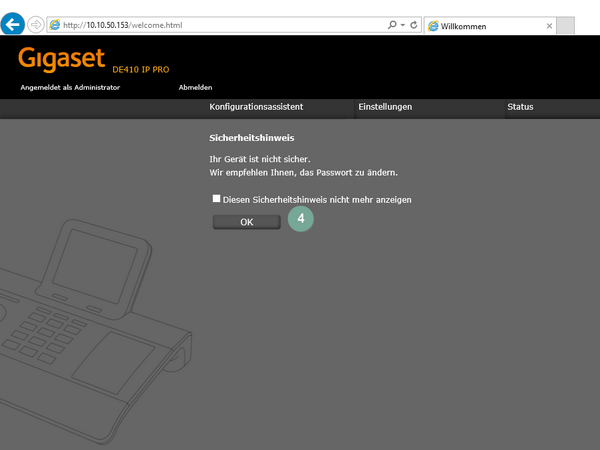Open the Einstellungen menu
The width and height of the screenshot is (600, 450).
(x=385, y=107)
